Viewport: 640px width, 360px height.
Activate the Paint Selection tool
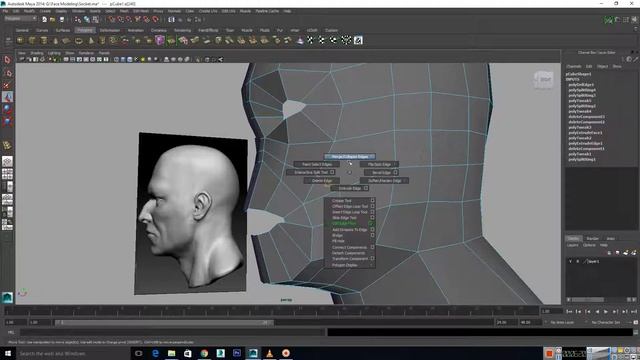point(7,85)
